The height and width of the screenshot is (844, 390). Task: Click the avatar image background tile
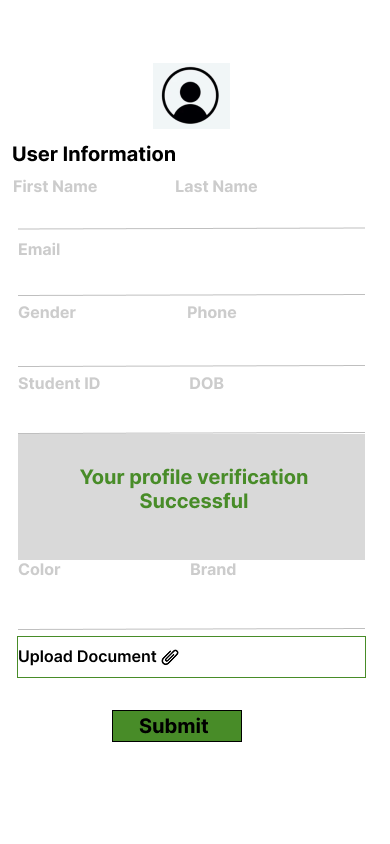[x=192, y=96]
